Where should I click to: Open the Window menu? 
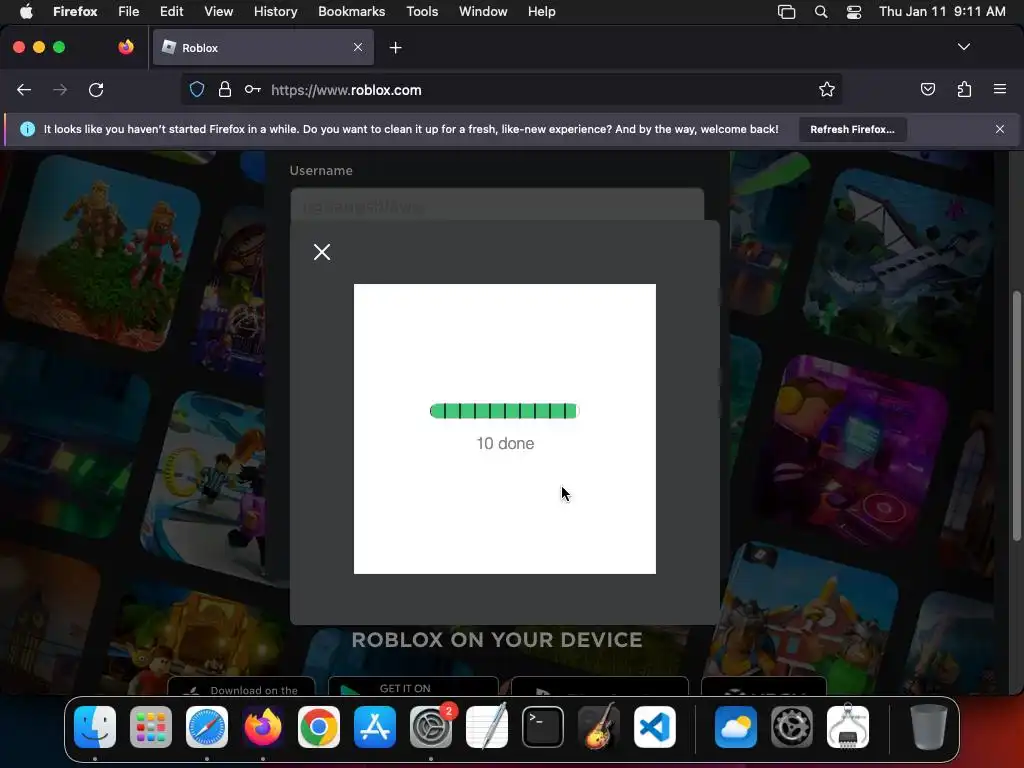(x=483, y=11)
